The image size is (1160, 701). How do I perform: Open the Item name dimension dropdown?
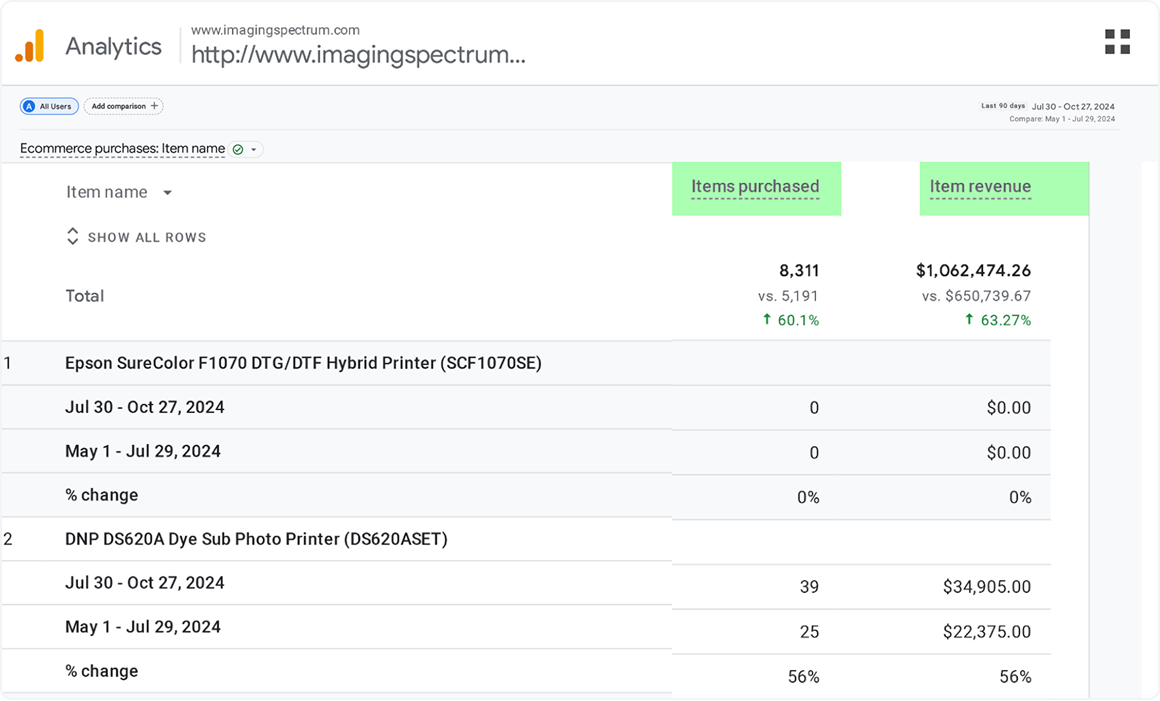point(167,193)
